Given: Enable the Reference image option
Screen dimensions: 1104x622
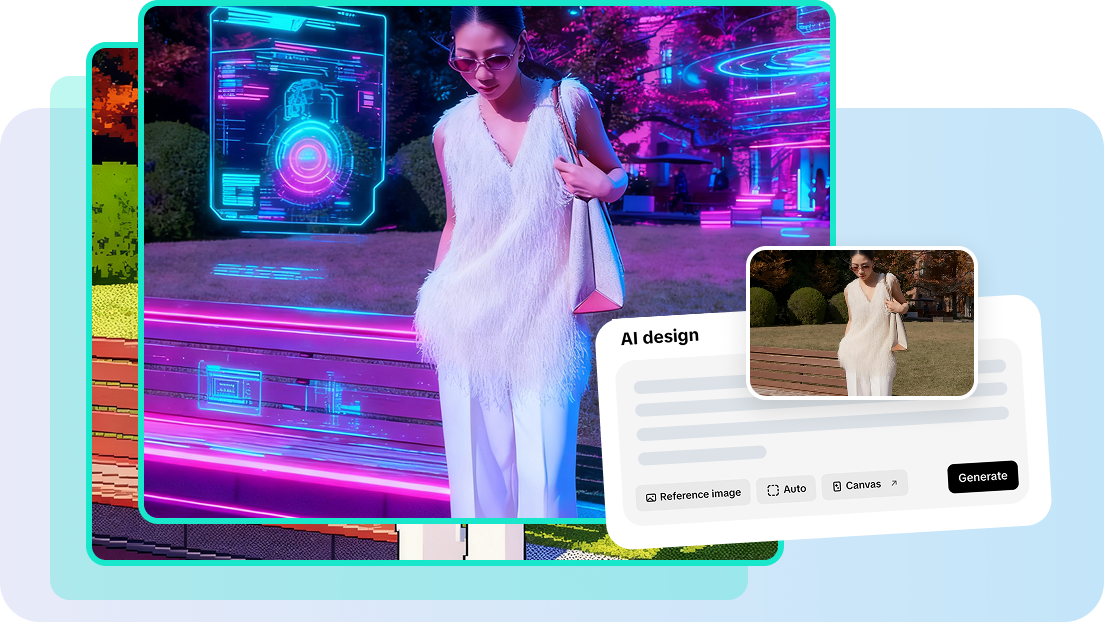Looking at the screenshot, I should click(x=693, y=493).
